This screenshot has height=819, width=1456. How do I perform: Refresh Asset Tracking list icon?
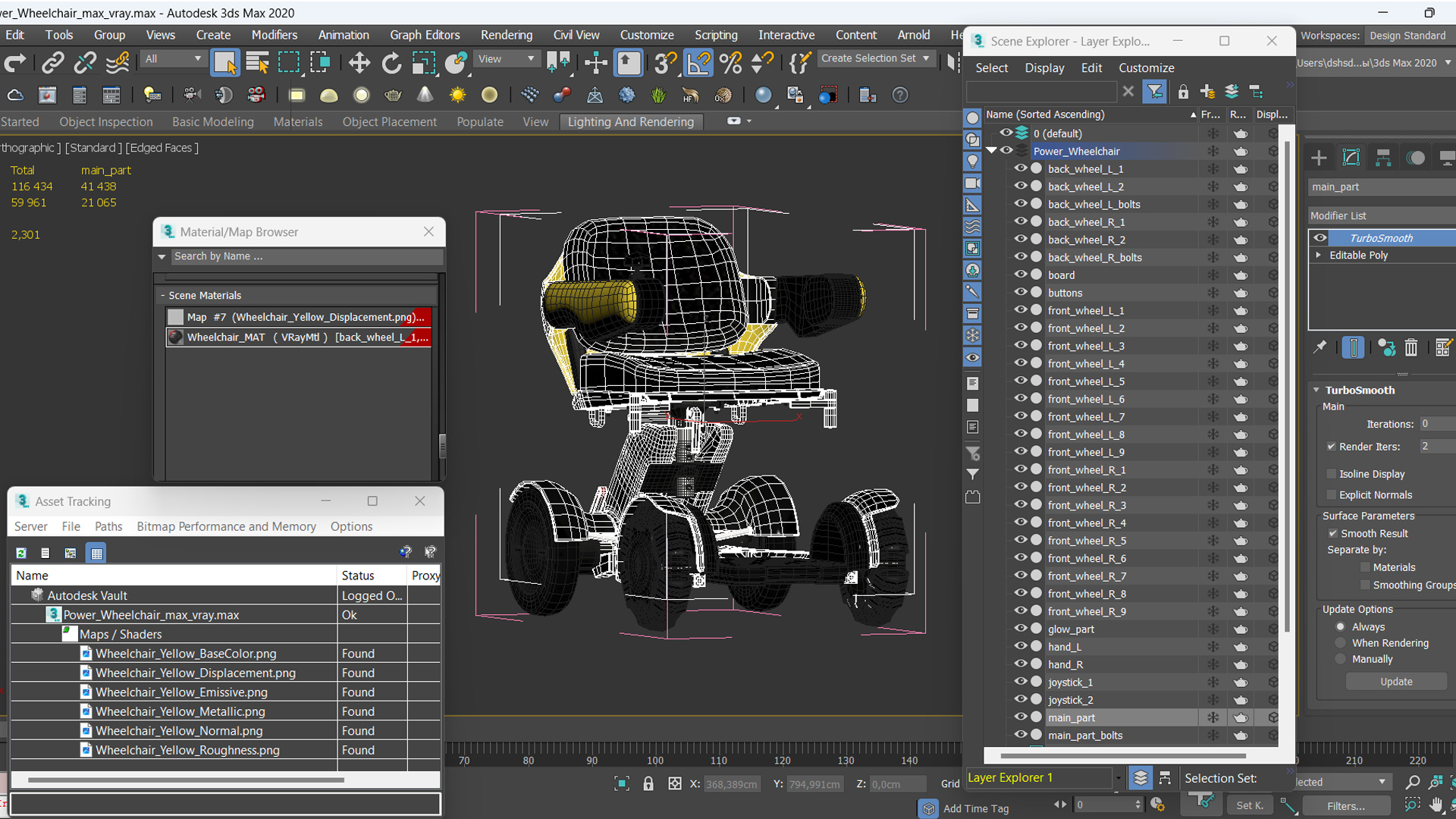tap(21, 553)
